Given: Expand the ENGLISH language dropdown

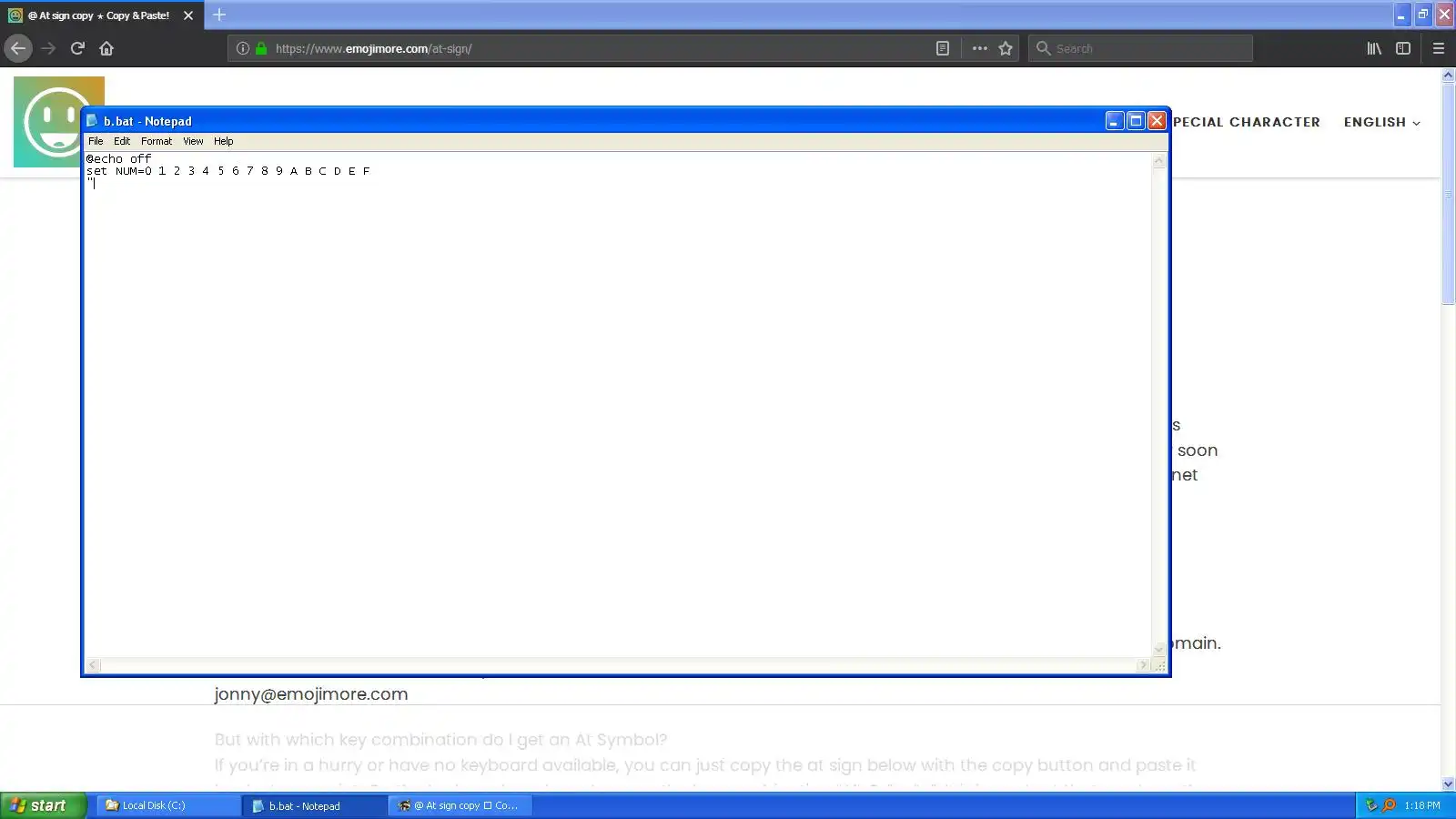Looking at the screenshot, I should coord(1381,122).
